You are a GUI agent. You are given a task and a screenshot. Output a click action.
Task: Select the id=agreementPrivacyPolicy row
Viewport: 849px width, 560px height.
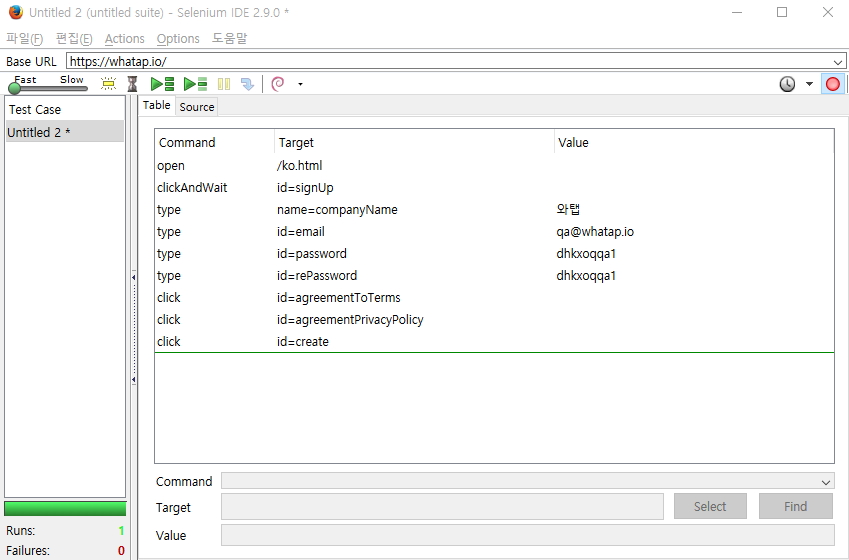[x=494, y=320]
